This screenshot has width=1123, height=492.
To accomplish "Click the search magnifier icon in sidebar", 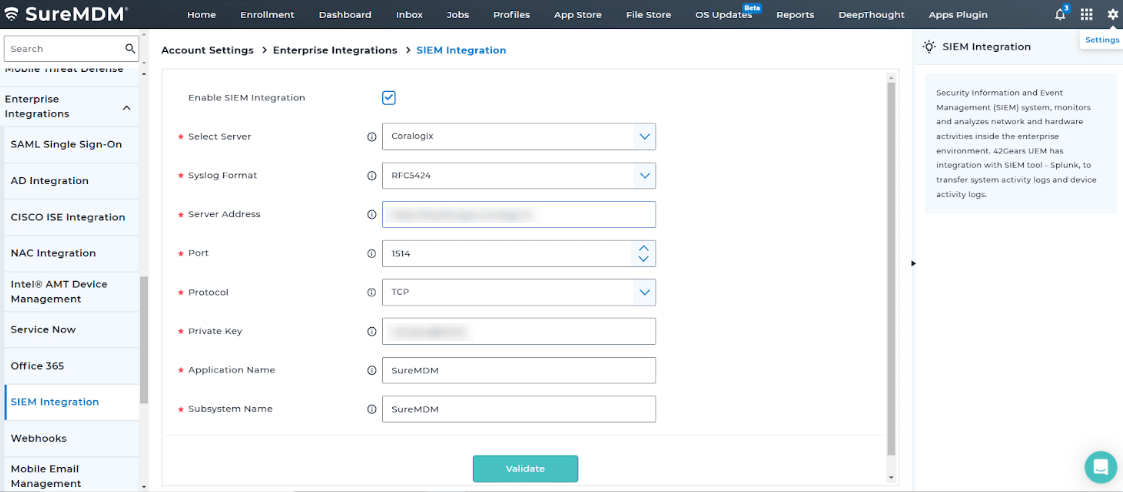I will coord(130,49).
